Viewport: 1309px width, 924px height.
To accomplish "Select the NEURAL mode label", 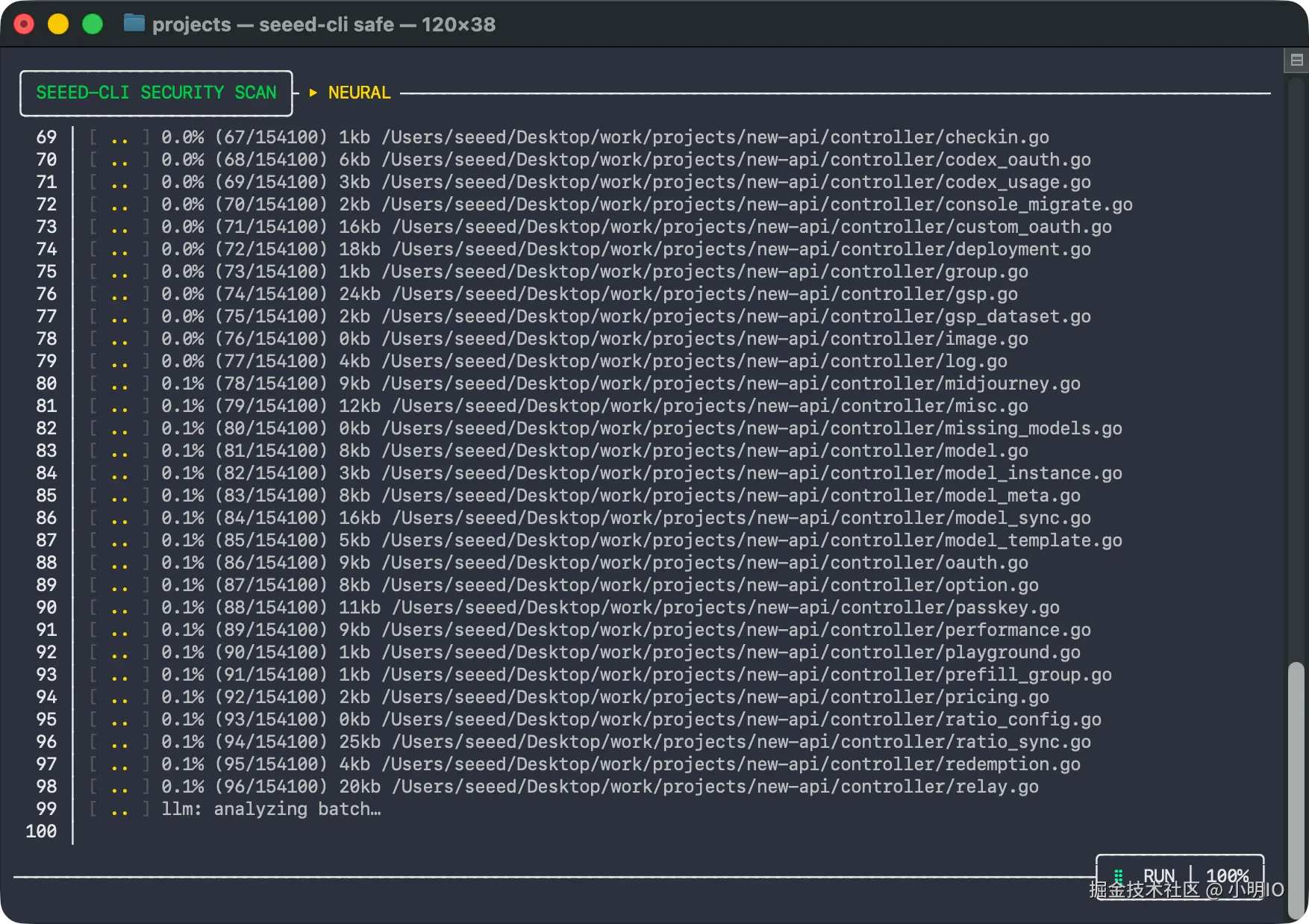I will (x=359, y=93).
